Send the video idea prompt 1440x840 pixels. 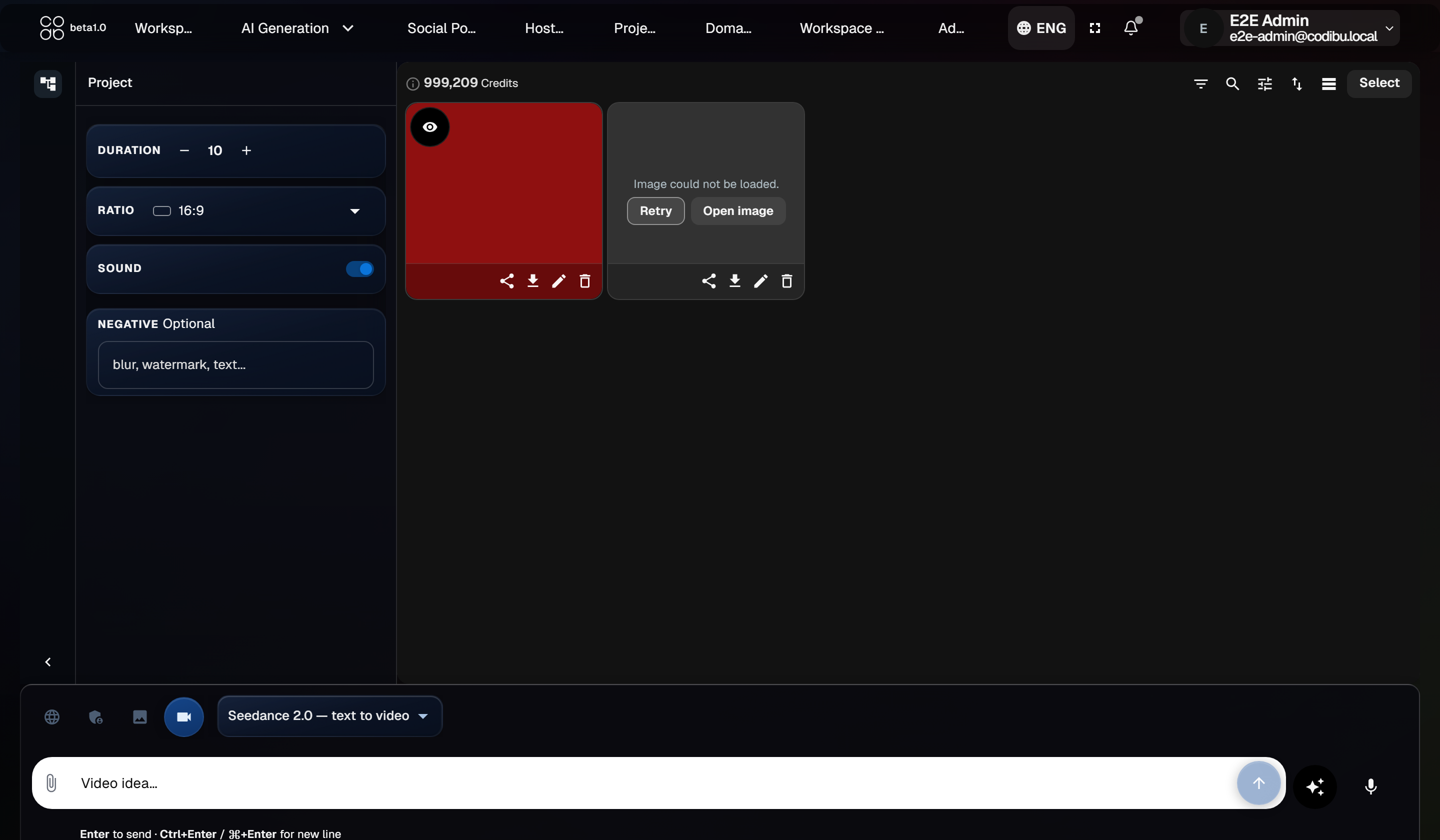point(1258,783)
